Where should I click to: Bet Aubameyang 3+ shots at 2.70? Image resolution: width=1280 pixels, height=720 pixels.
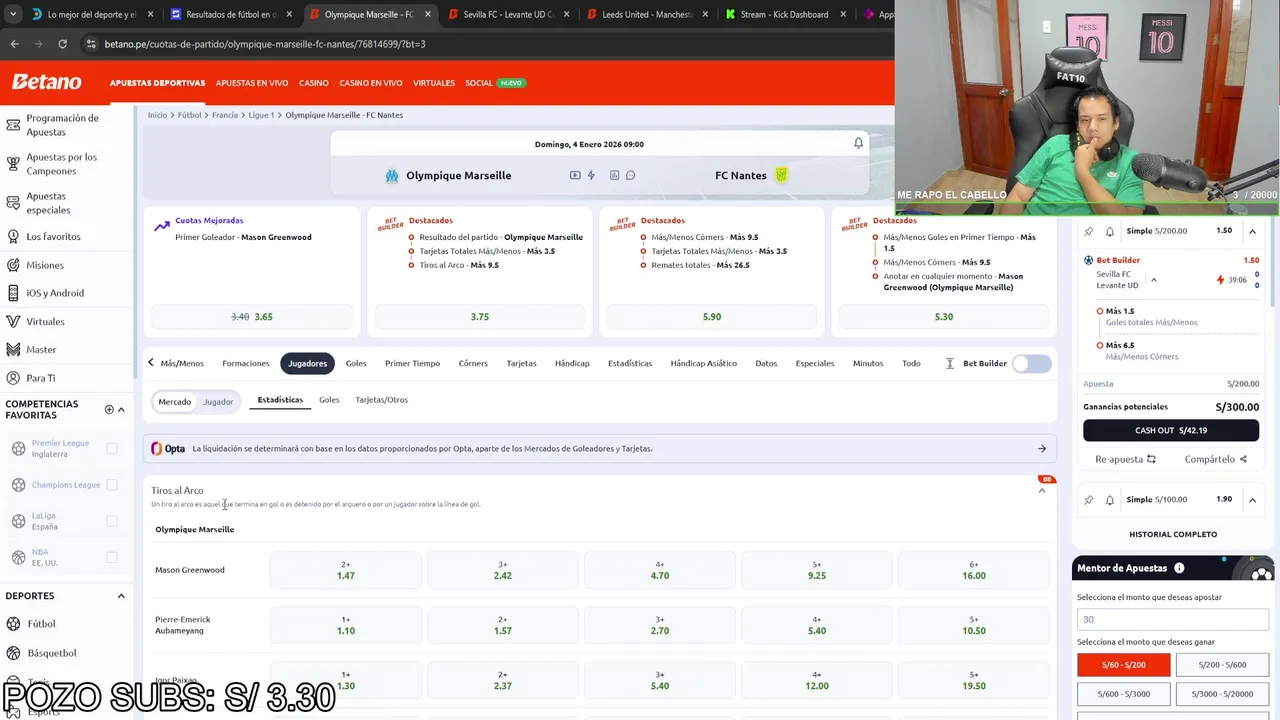click(x=660, y=625)
